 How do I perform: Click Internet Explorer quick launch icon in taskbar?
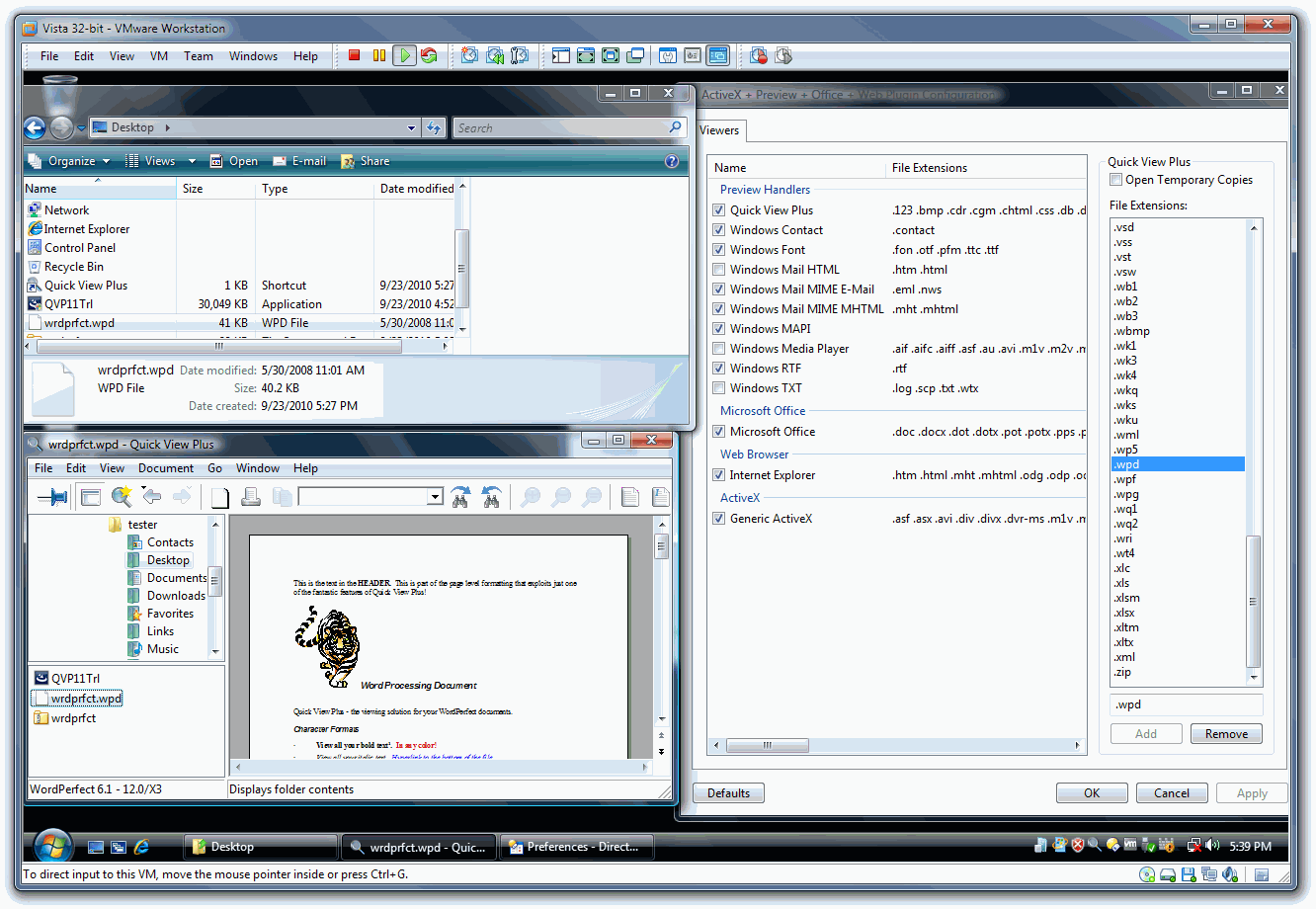[x=141, y=847]
